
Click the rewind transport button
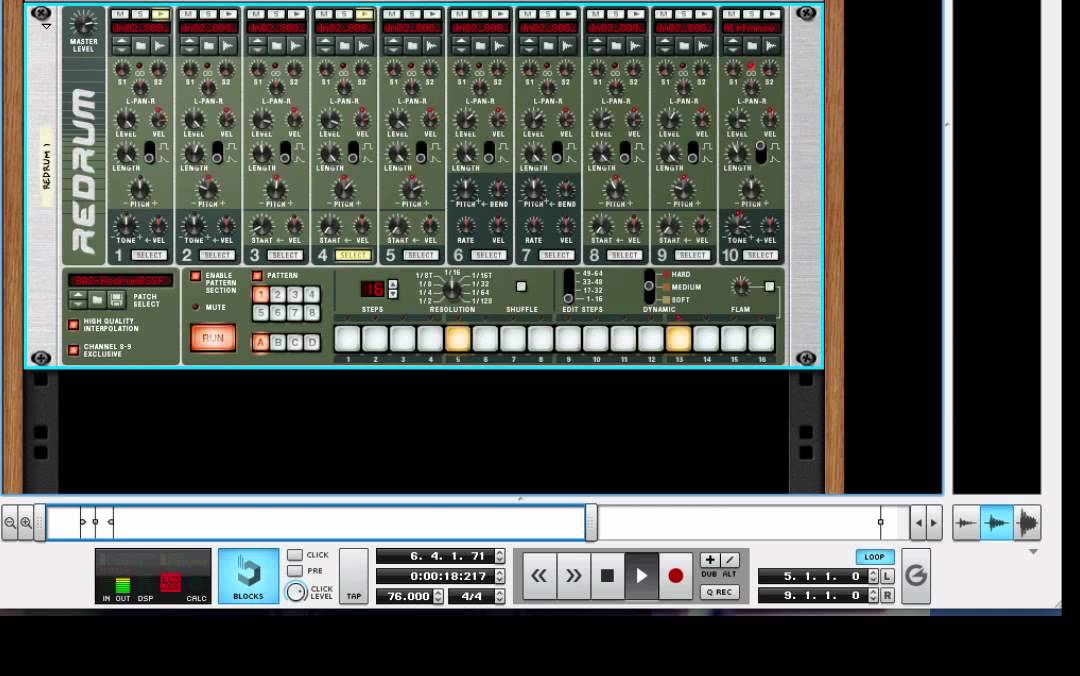point(539,575)
